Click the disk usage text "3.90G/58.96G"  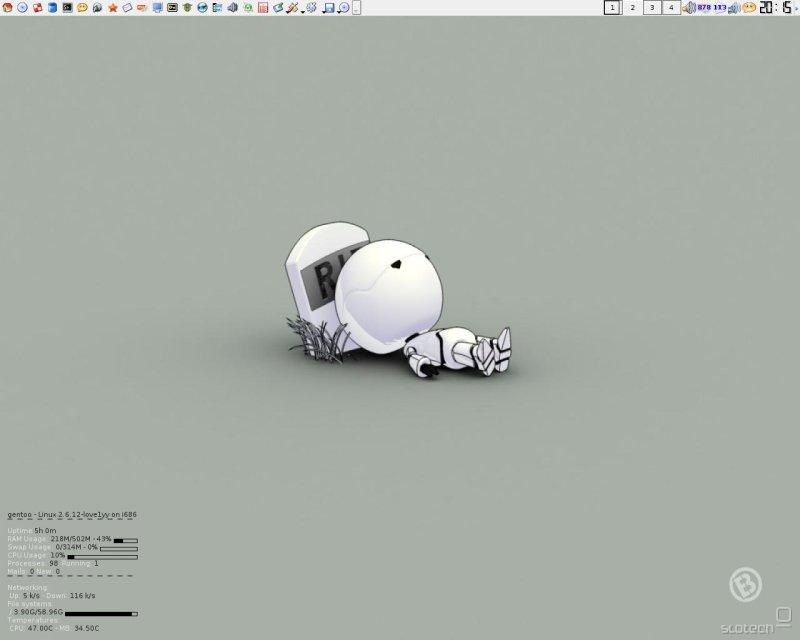coord(38,612)
